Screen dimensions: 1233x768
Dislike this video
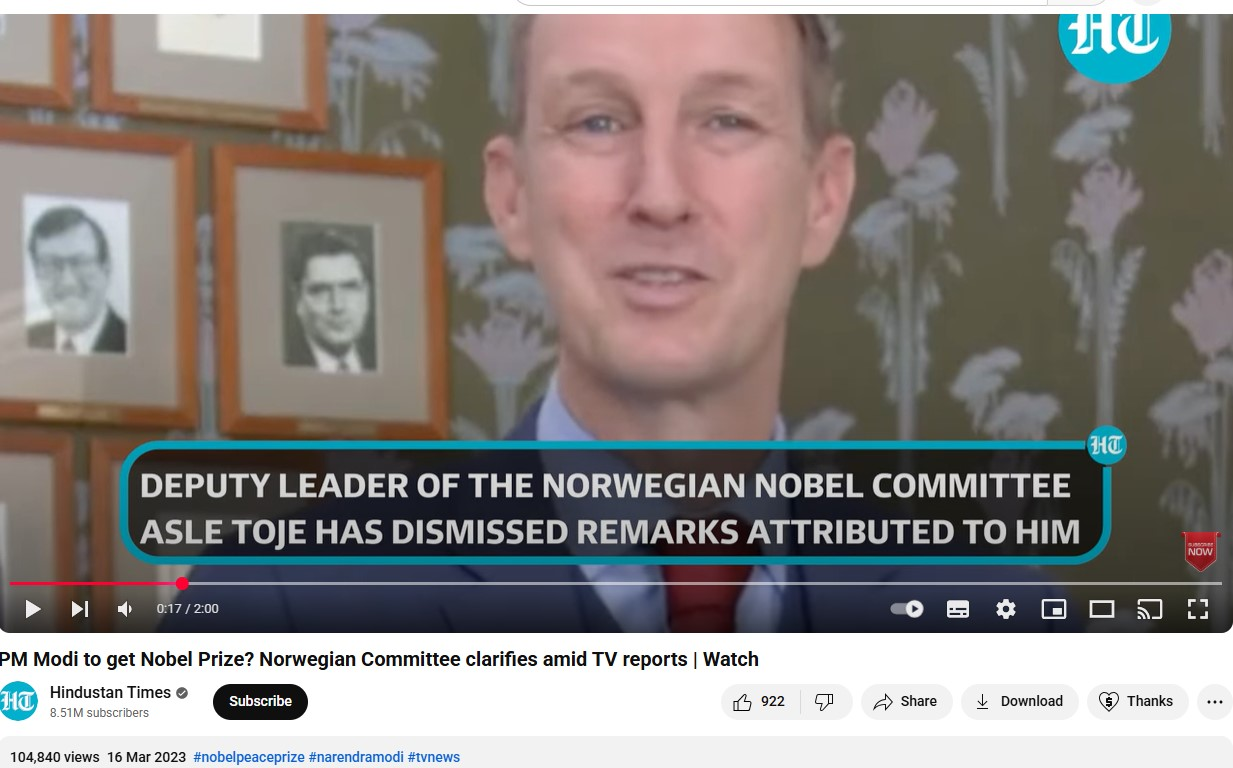pyautogui.click(x=825, y=702)
